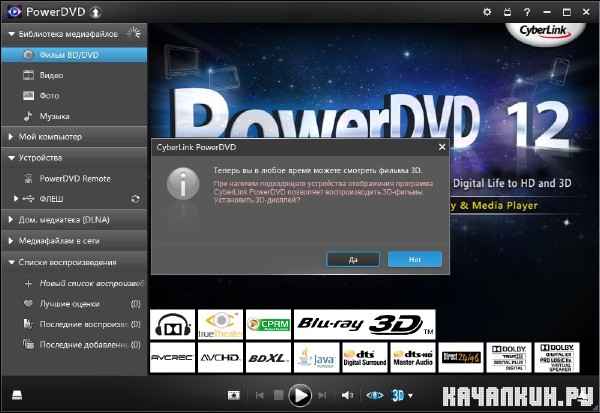Viewport: 600px width, 413px height.
Task: Expand the ФЛЕШ device node arrow
Action: click(x=16, y=198)
